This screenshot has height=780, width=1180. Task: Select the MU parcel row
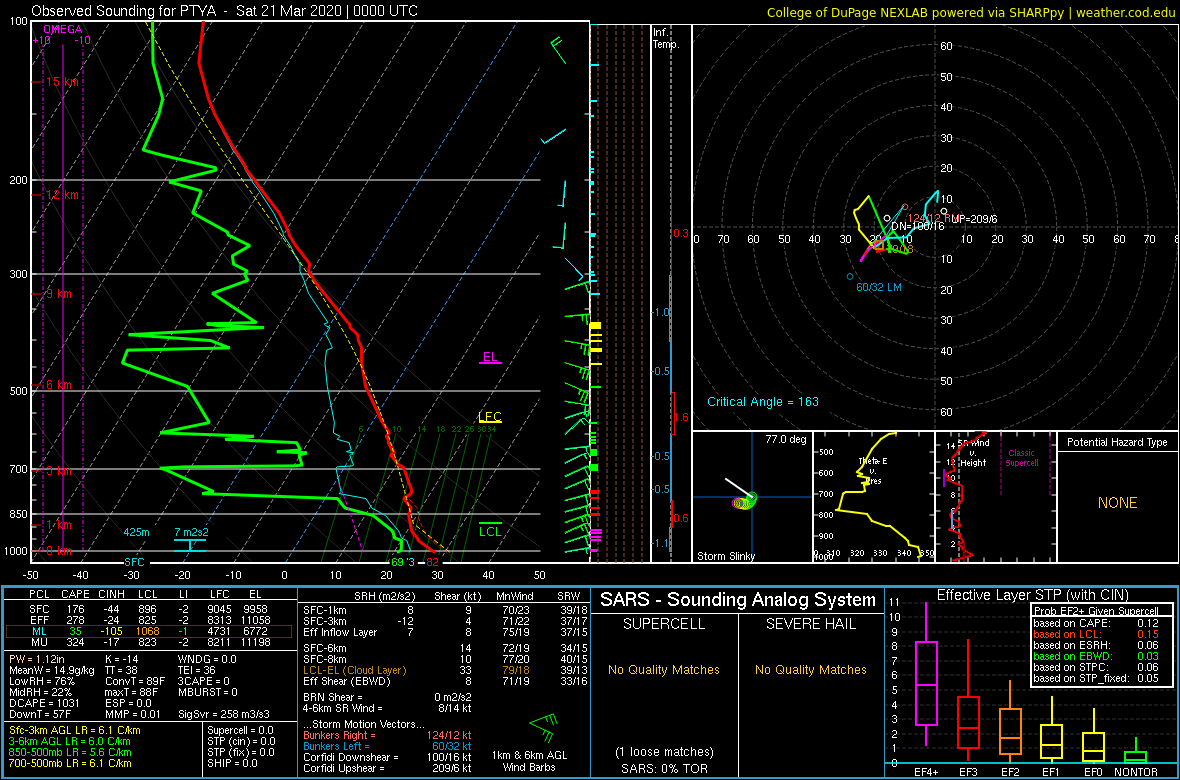point(151,642)
